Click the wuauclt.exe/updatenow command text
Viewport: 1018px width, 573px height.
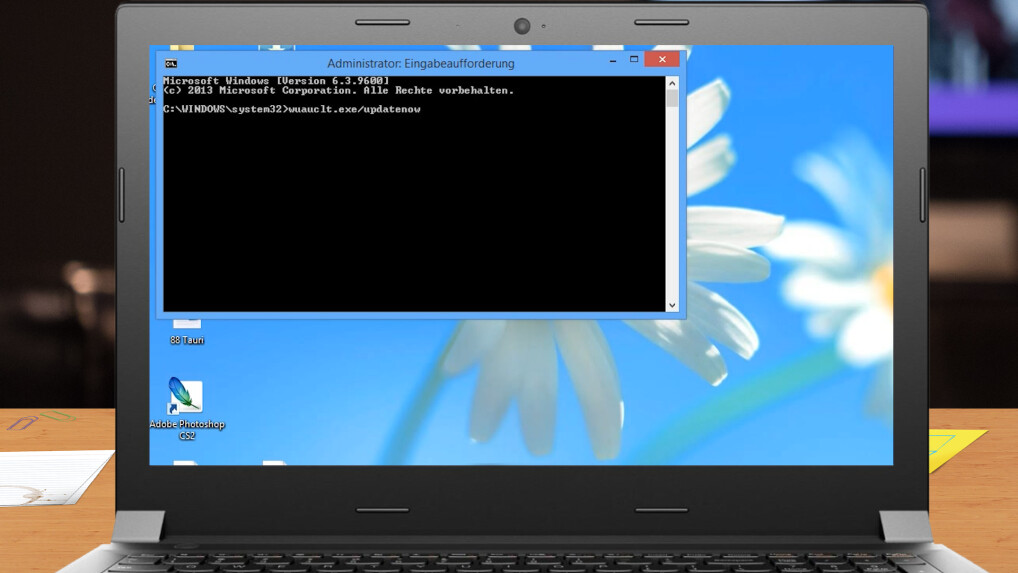354,109
